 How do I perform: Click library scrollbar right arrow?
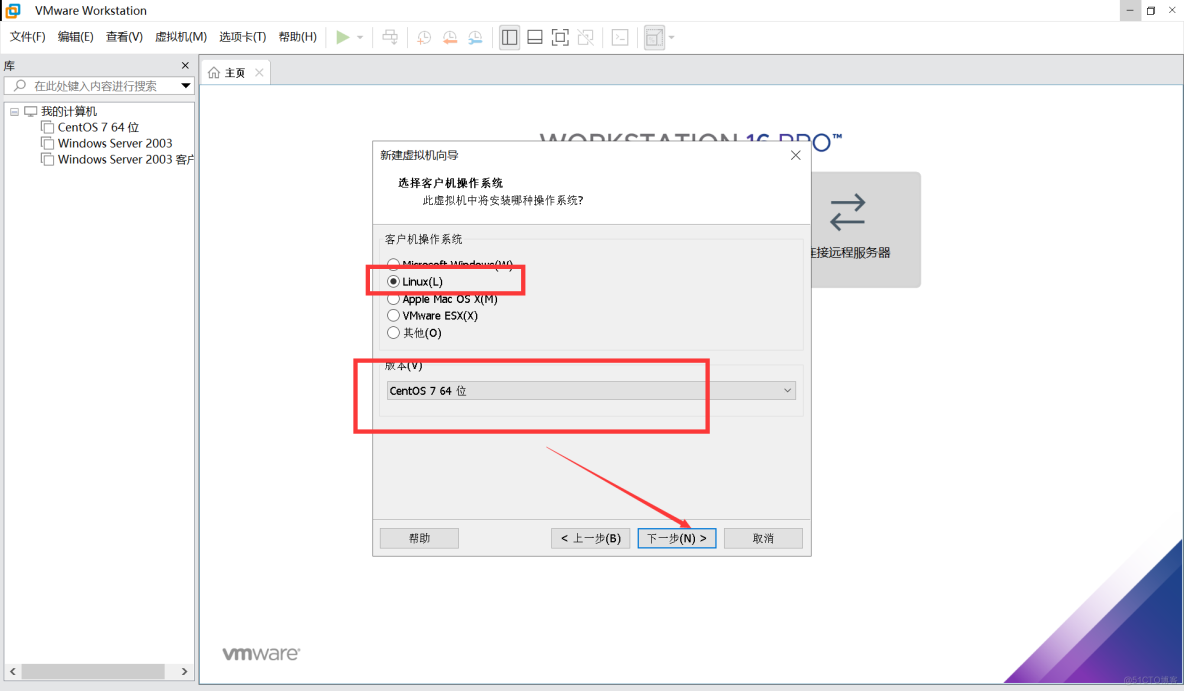184,671
